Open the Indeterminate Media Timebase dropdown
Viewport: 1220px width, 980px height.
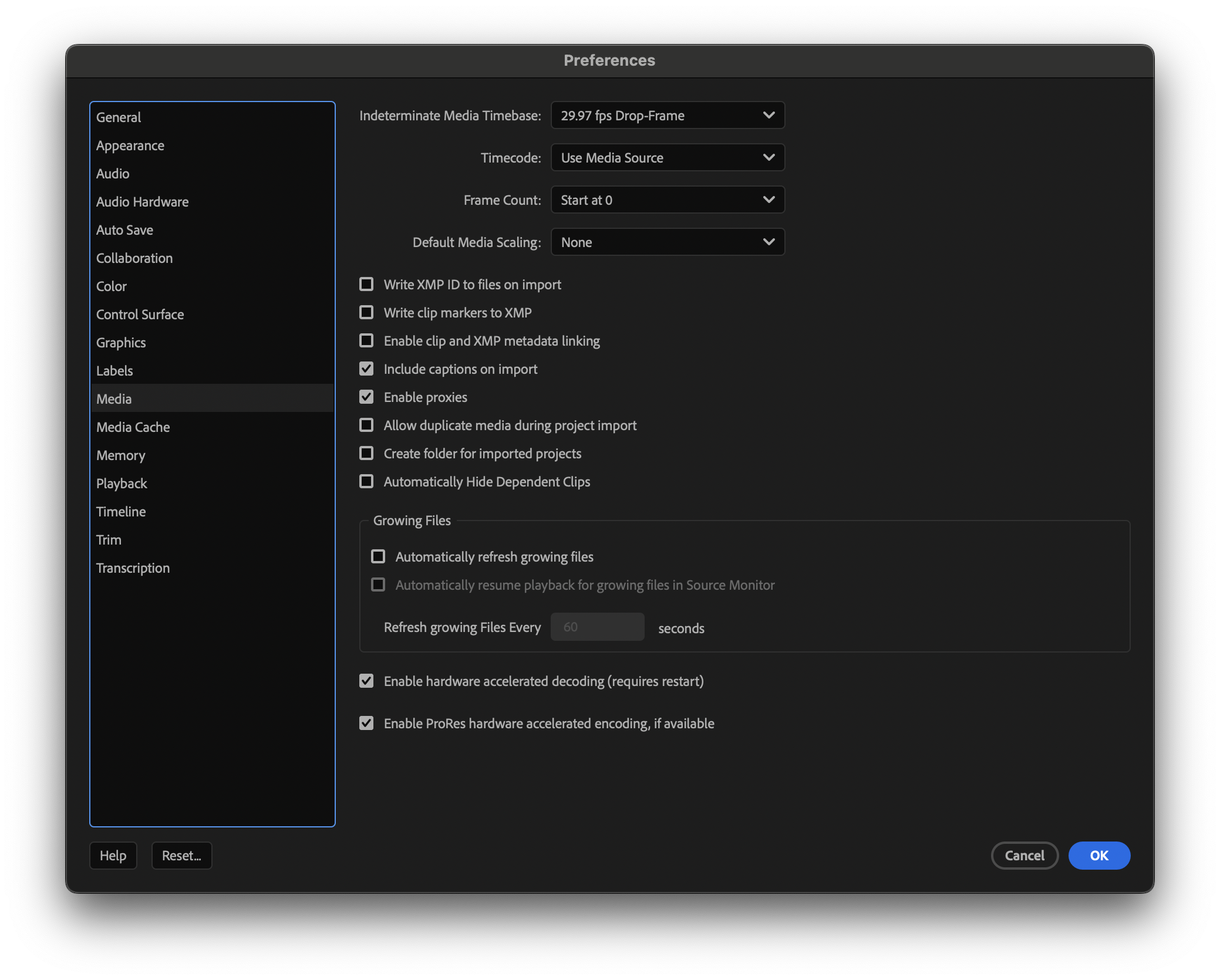668,116
